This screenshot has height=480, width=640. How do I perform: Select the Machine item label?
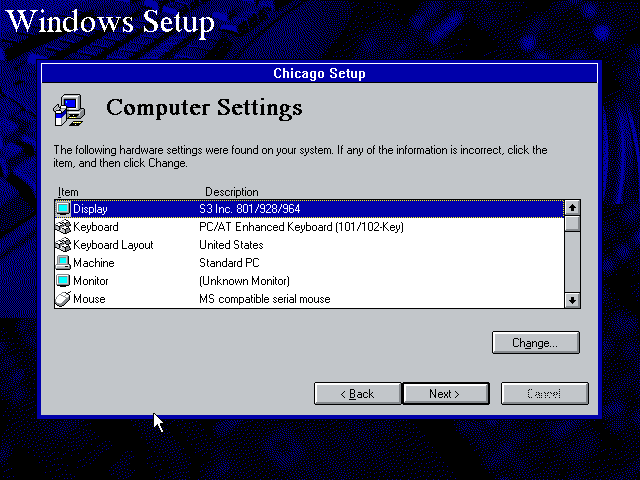(x=94, y=263)
